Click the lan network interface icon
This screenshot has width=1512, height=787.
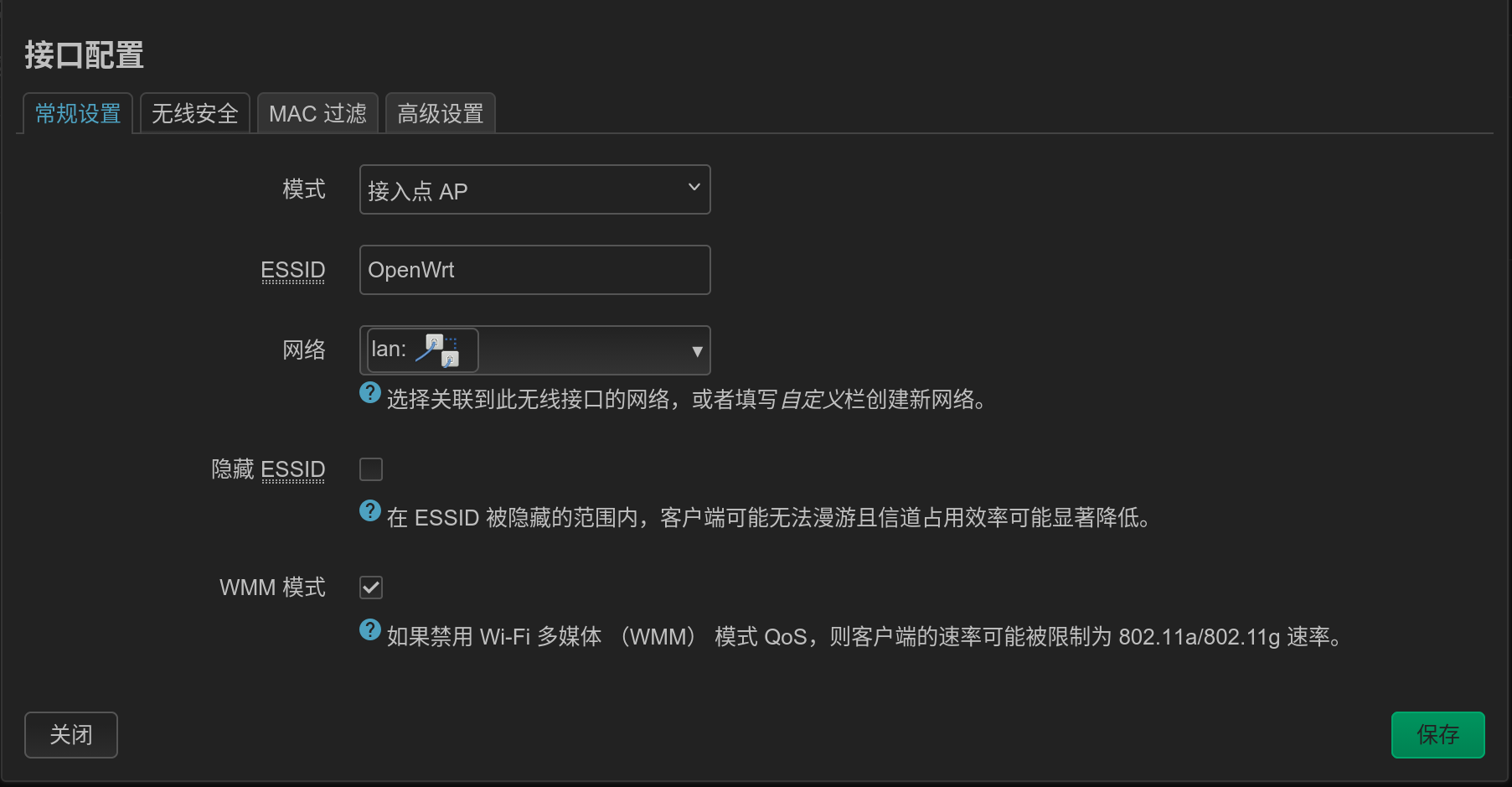point(437,350)
